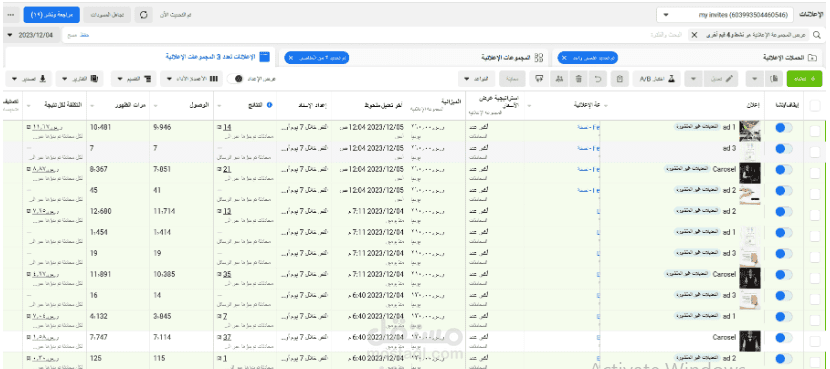Screen dimensions: 830x369
Task: Open the Export dropdown
Action: 29,79
